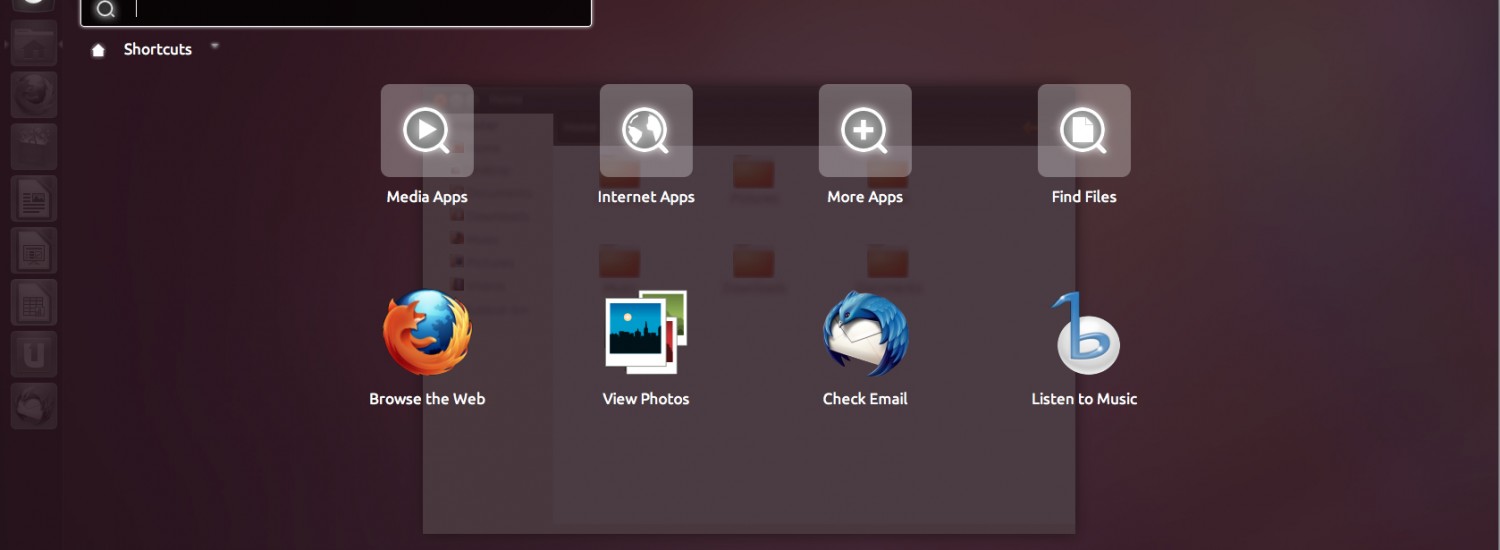Image resolution: width=1500 pixels, height=550 pixels.
Task: Open the Internet Apps shortcut
Action: (646, 131)
